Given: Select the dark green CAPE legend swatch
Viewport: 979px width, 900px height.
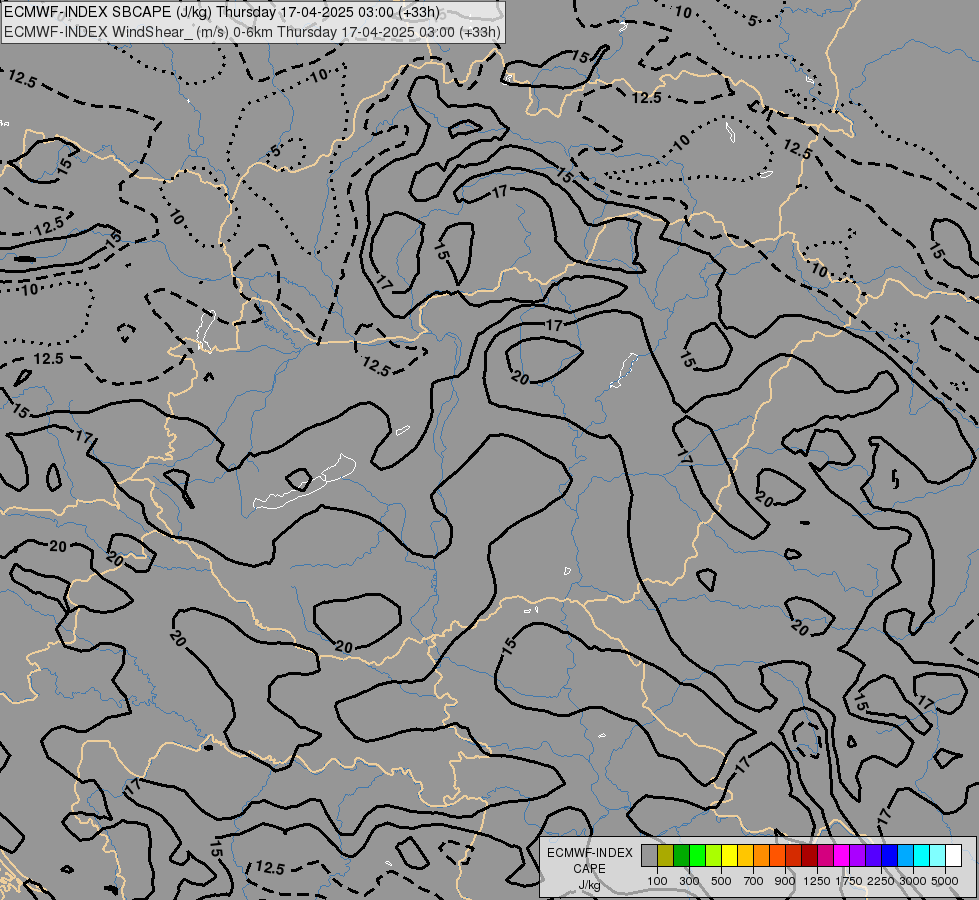Looking at the screenshot, I should (x=682, y=856).
